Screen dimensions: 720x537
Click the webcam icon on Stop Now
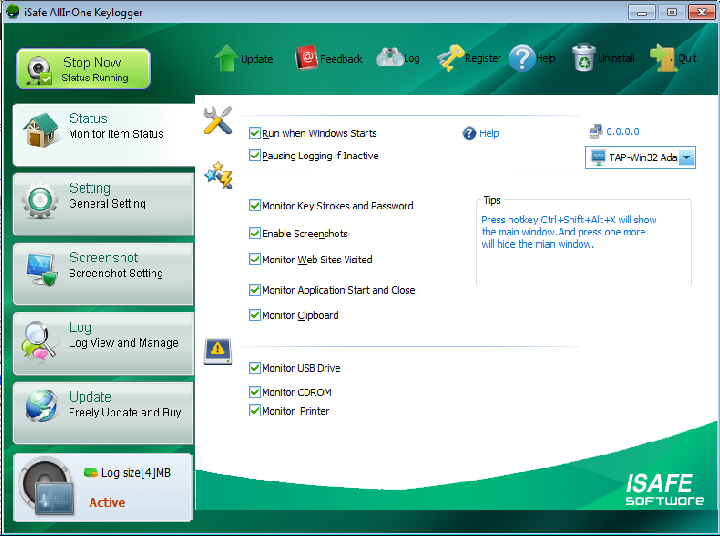pos(39,70)
